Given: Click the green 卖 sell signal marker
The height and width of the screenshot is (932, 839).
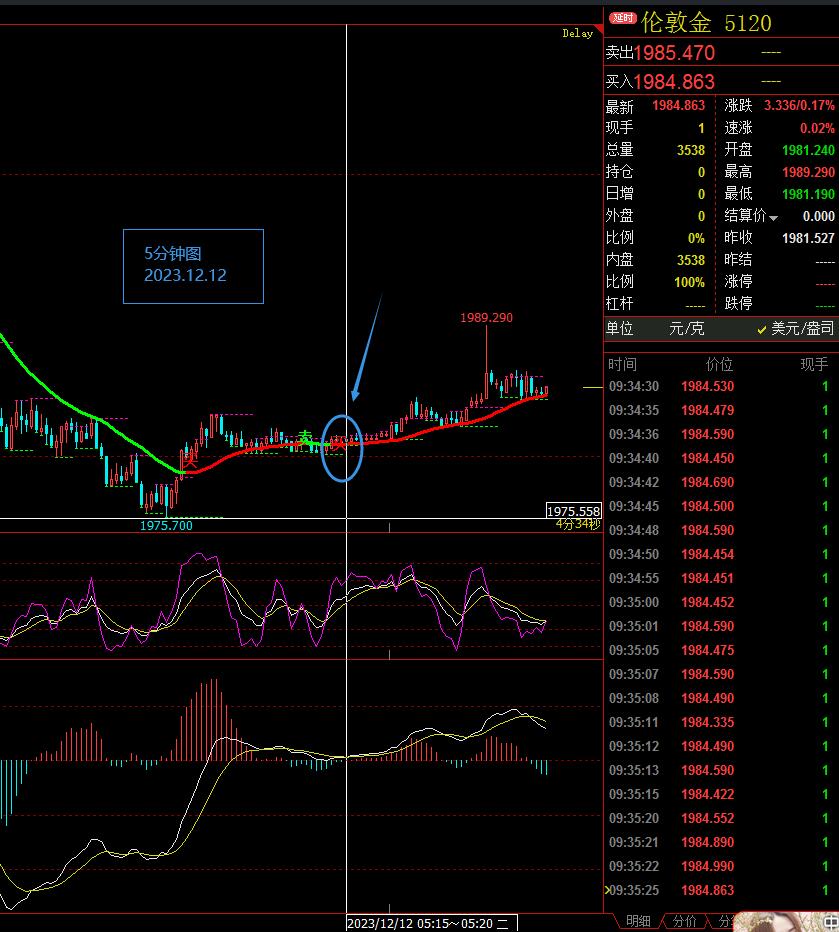Looking at the screenshot, I should 305,438.
